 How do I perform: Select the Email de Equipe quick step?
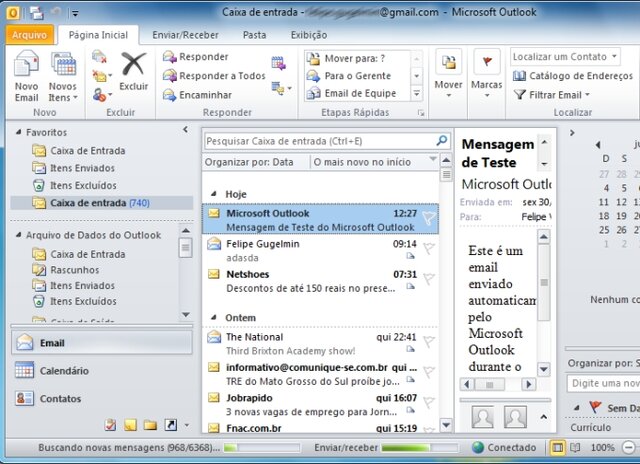pyautogui.click(x=358, y=93)
